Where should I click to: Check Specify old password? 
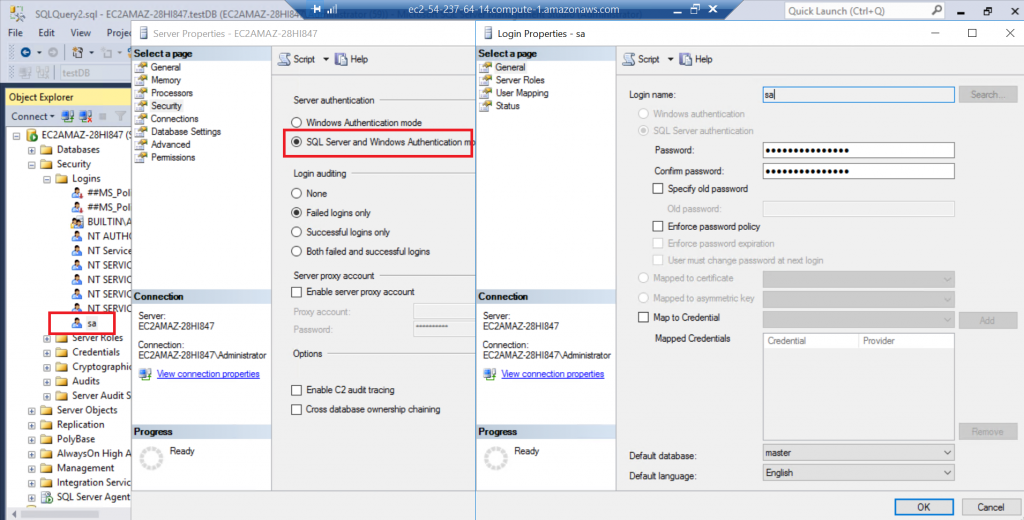(x=658, y=189)
